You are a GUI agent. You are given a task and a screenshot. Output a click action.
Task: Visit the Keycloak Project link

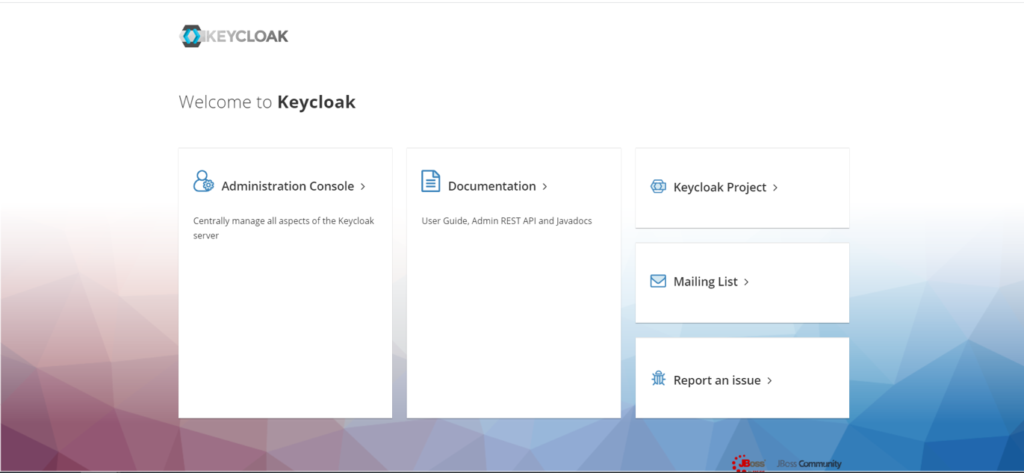click(x=719, y=187)
